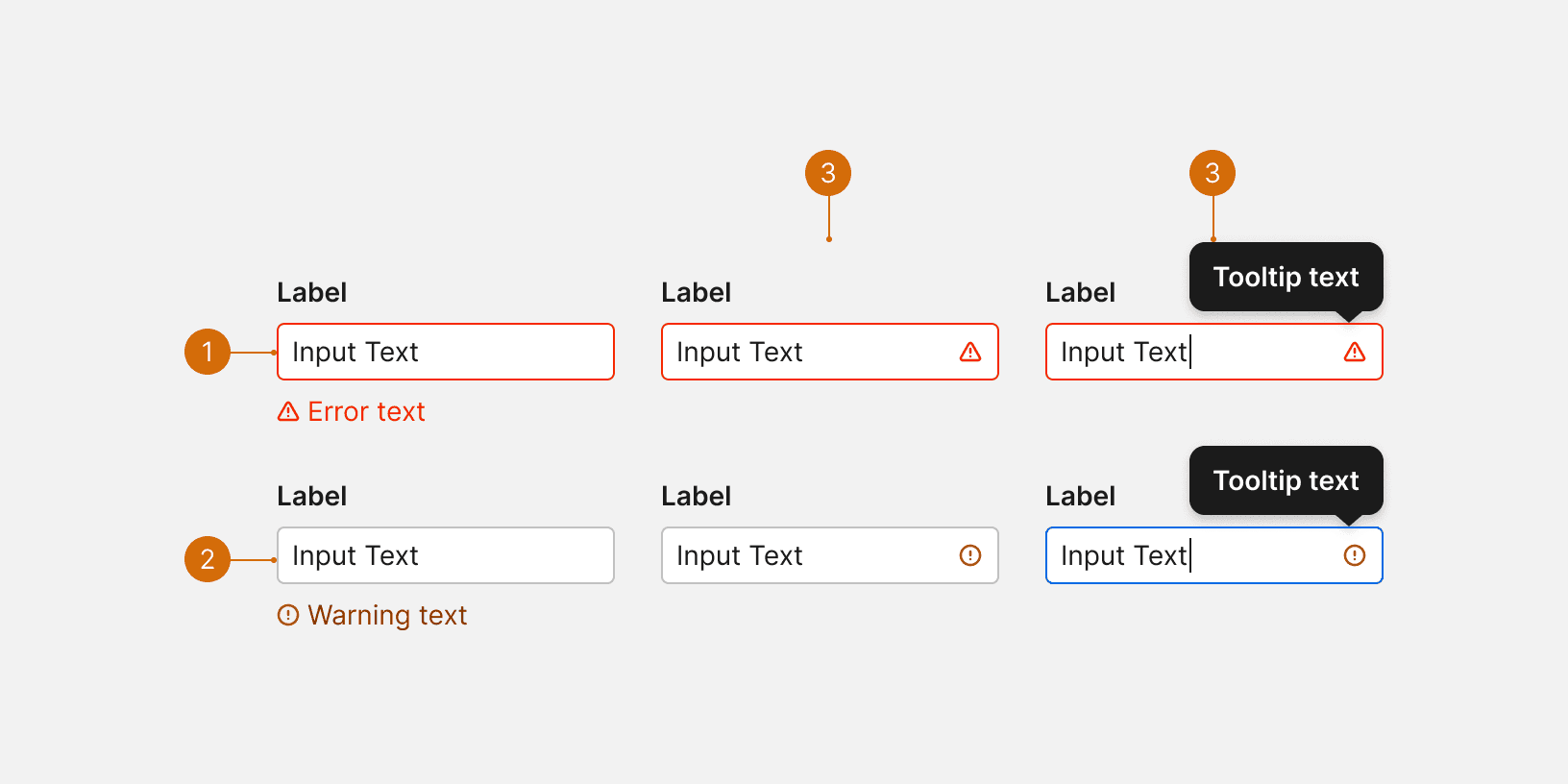
Task: Click warning circle icon in middle gray input
Action: tap(970, 555)
